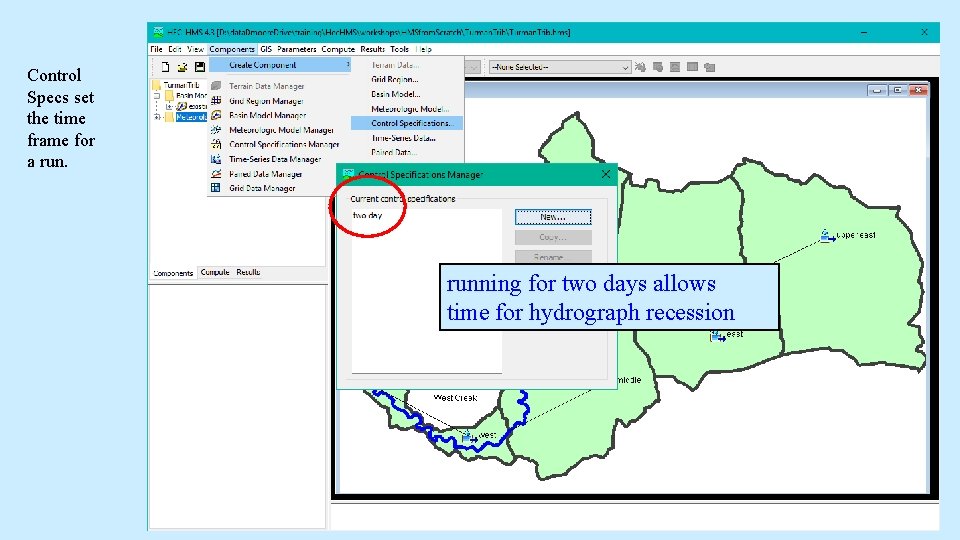Click the Copy... button in manager dialog
This screenshot has width=960, height=540.
pyautogui.click(x=553, y=237)
